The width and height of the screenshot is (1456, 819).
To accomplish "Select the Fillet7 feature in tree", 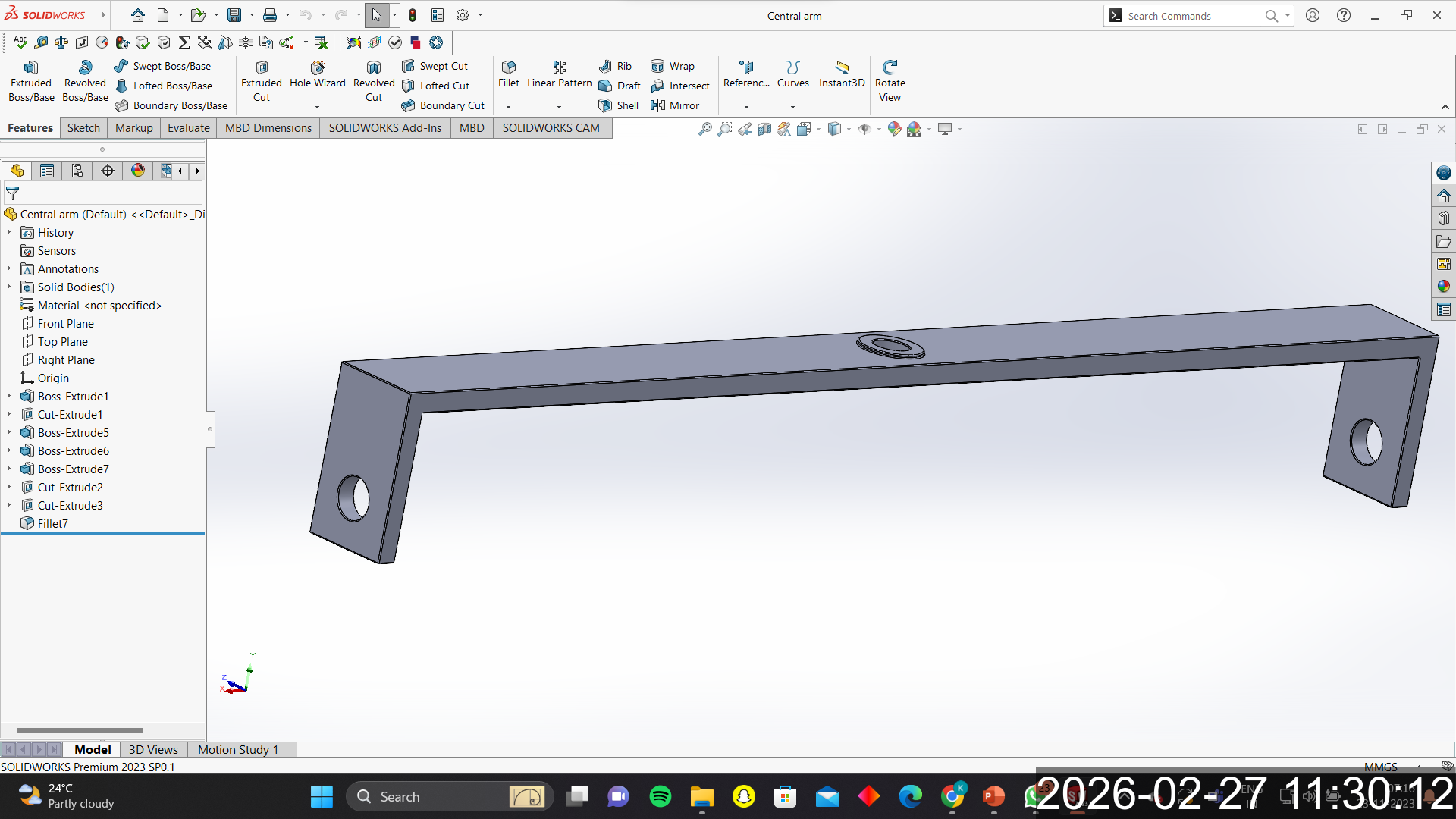I will pyautogui.click(x=52, y=523).
